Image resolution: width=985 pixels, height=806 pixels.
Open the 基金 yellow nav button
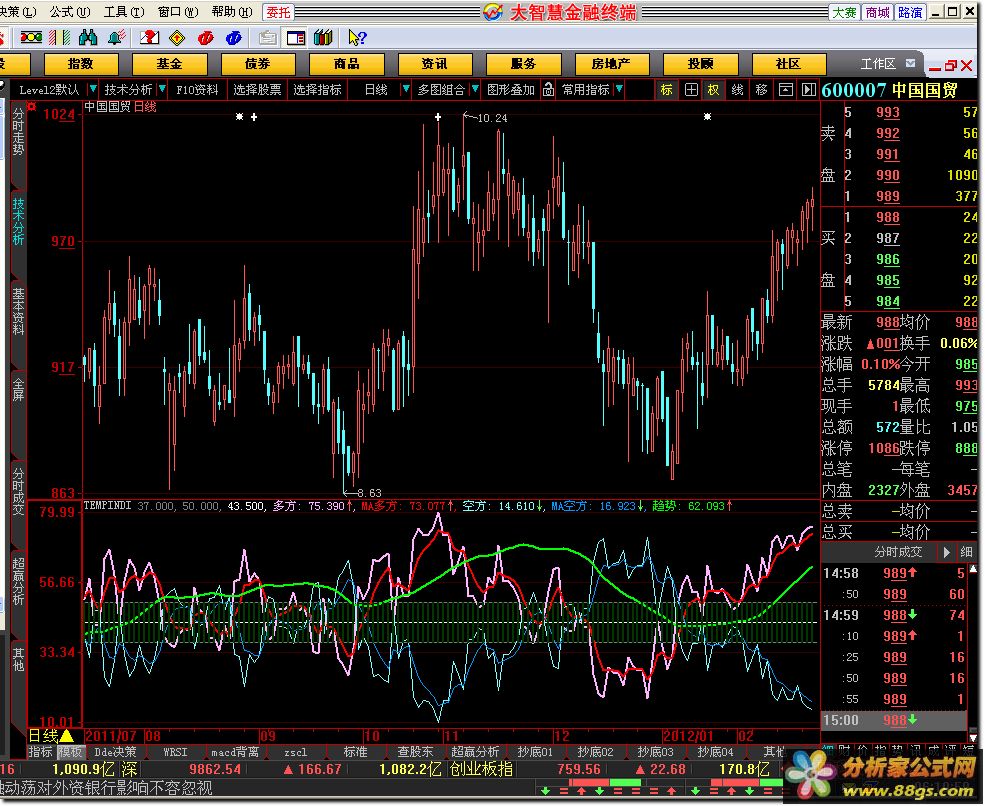(x=170, y=64)
